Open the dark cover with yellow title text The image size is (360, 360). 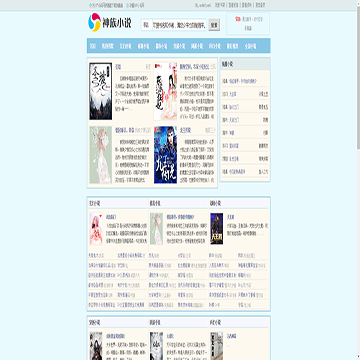pos(217,229)
